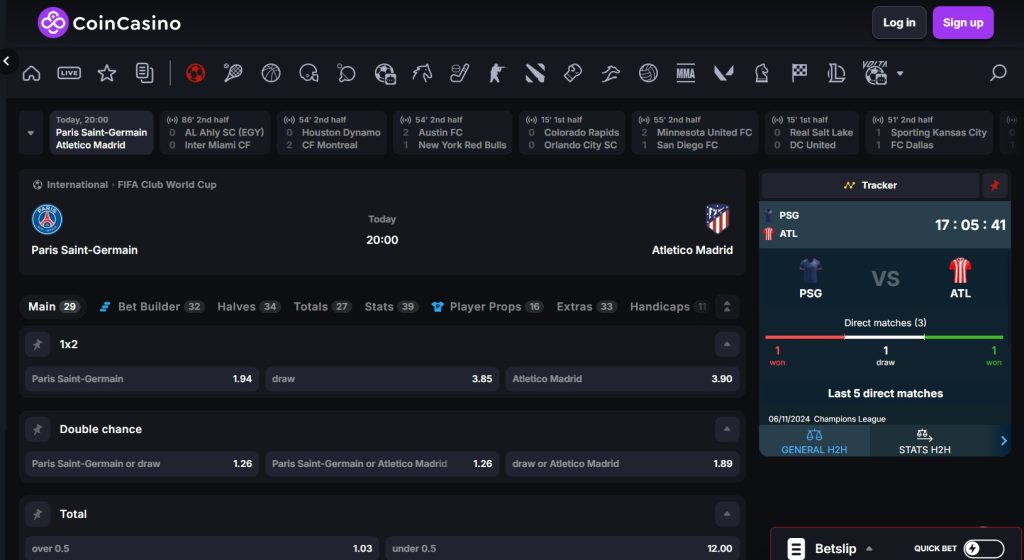This screenshot has height=560, width=1024.
Task: Select the Basketball sport icon
Action: (271, 73)
